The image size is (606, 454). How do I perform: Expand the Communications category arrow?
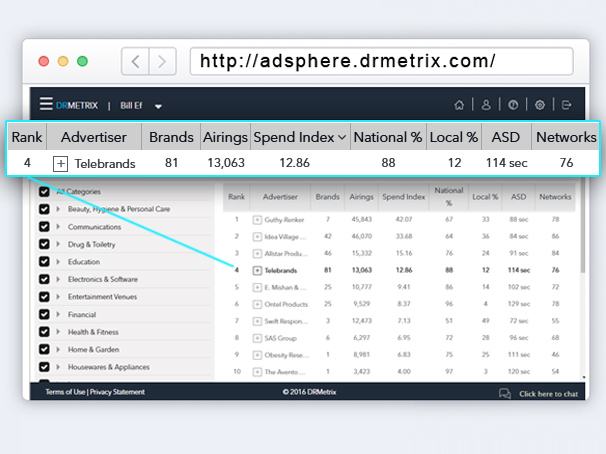pos(58,226)
